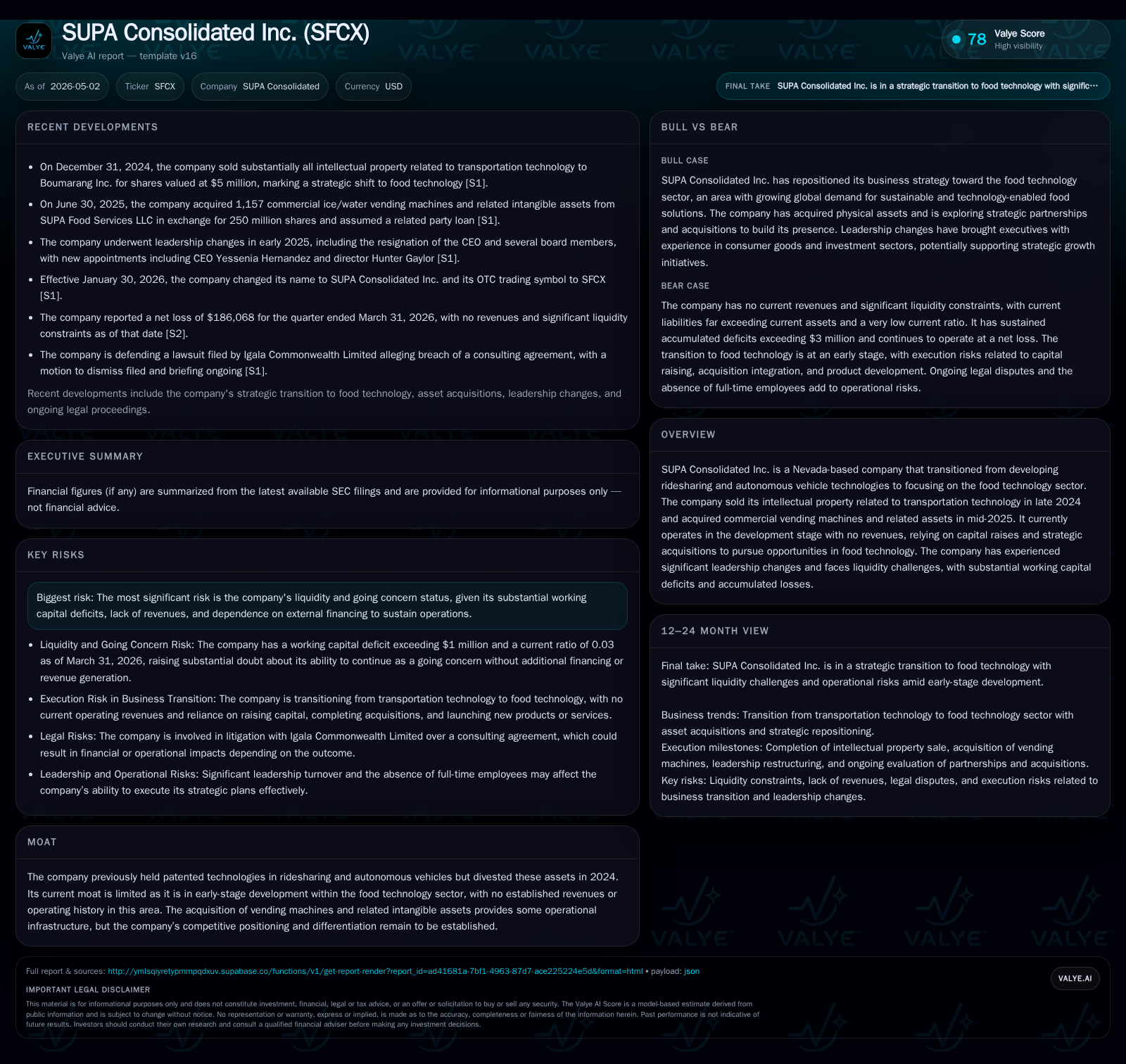This screenshot has height=1064, width=1126.
Task: Click the SUPA Consolidated Inc. (SFCX) title
Action: tap(215, 32)
